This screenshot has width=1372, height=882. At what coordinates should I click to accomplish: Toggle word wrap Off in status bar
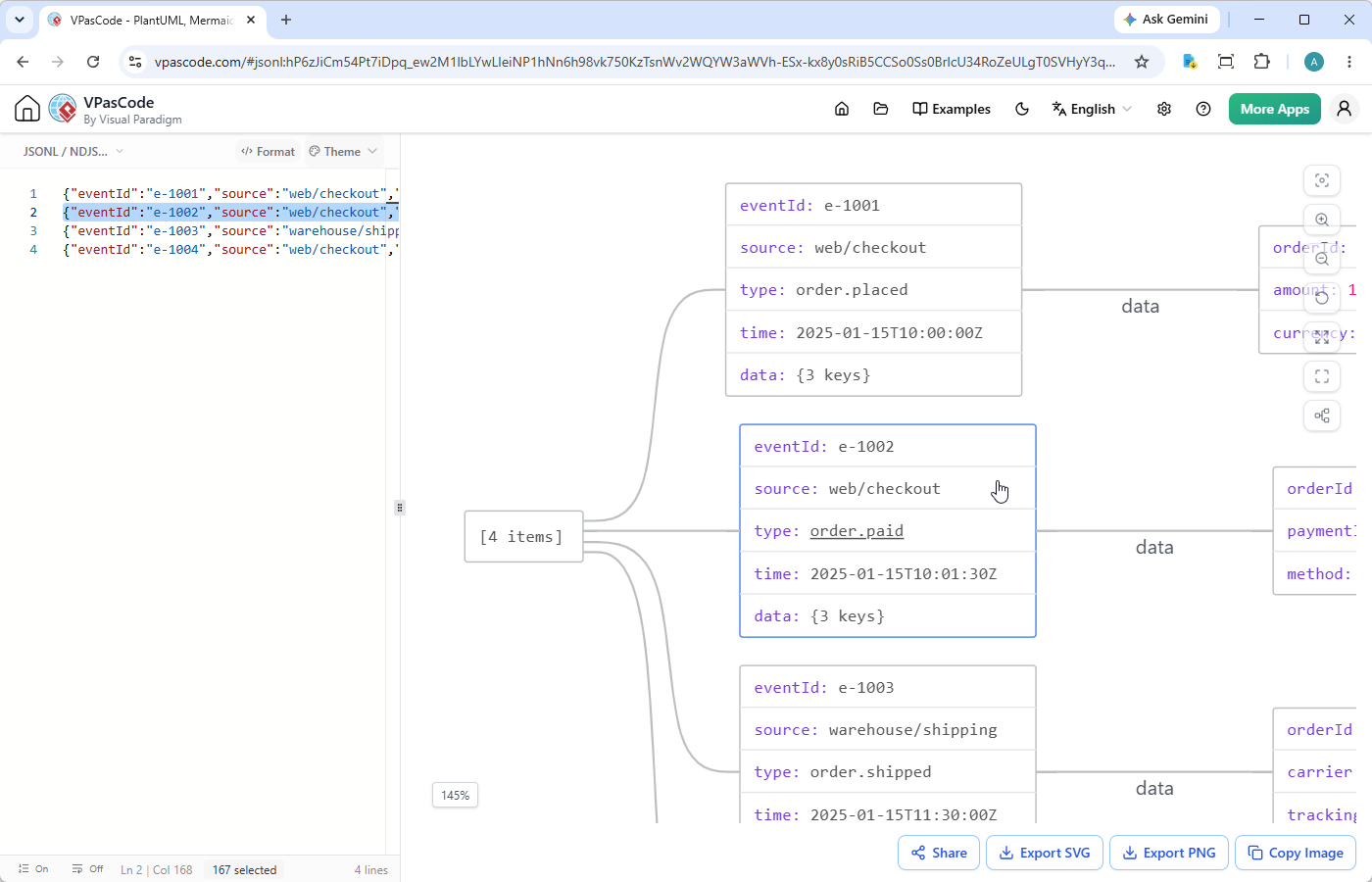coord(88,869)
